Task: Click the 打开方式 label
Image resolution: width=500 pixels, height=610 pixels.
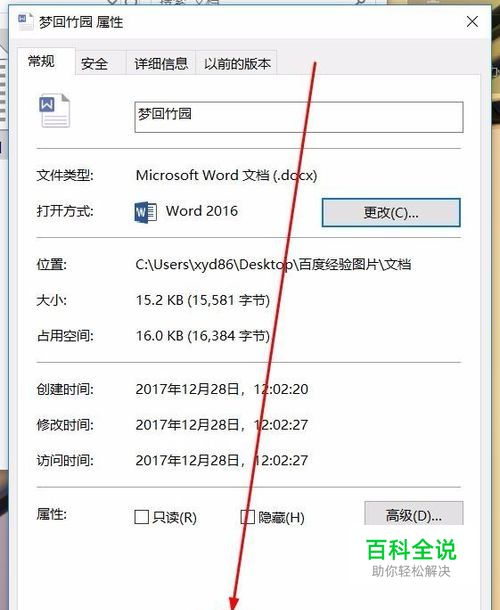Action: 65,211
